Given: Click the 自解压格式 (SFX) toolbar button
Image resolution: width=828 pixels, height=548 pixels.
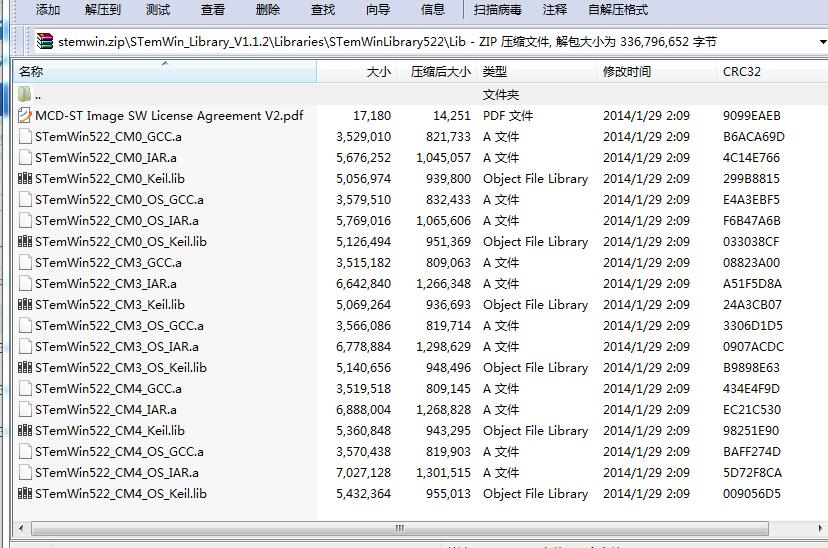Looking at the screenshot, I should [x=617, y=10].
